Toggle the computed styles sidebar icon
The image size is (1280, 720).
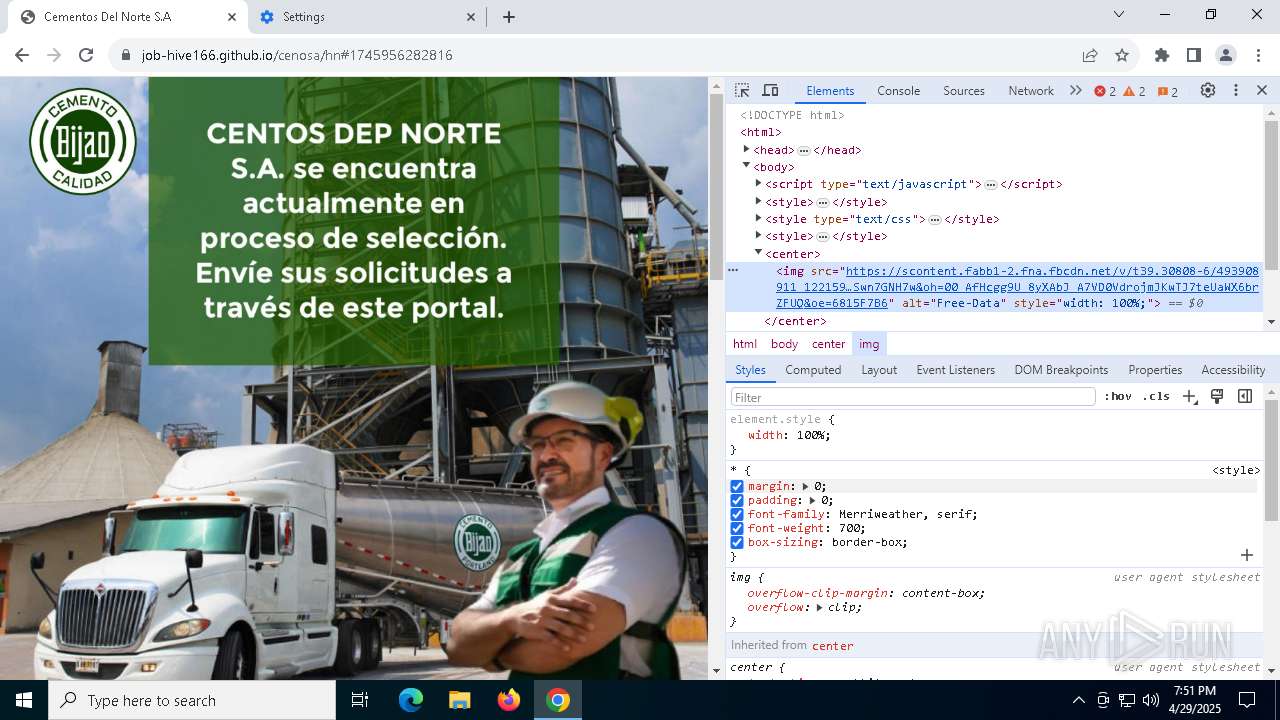click(1245, 396)
